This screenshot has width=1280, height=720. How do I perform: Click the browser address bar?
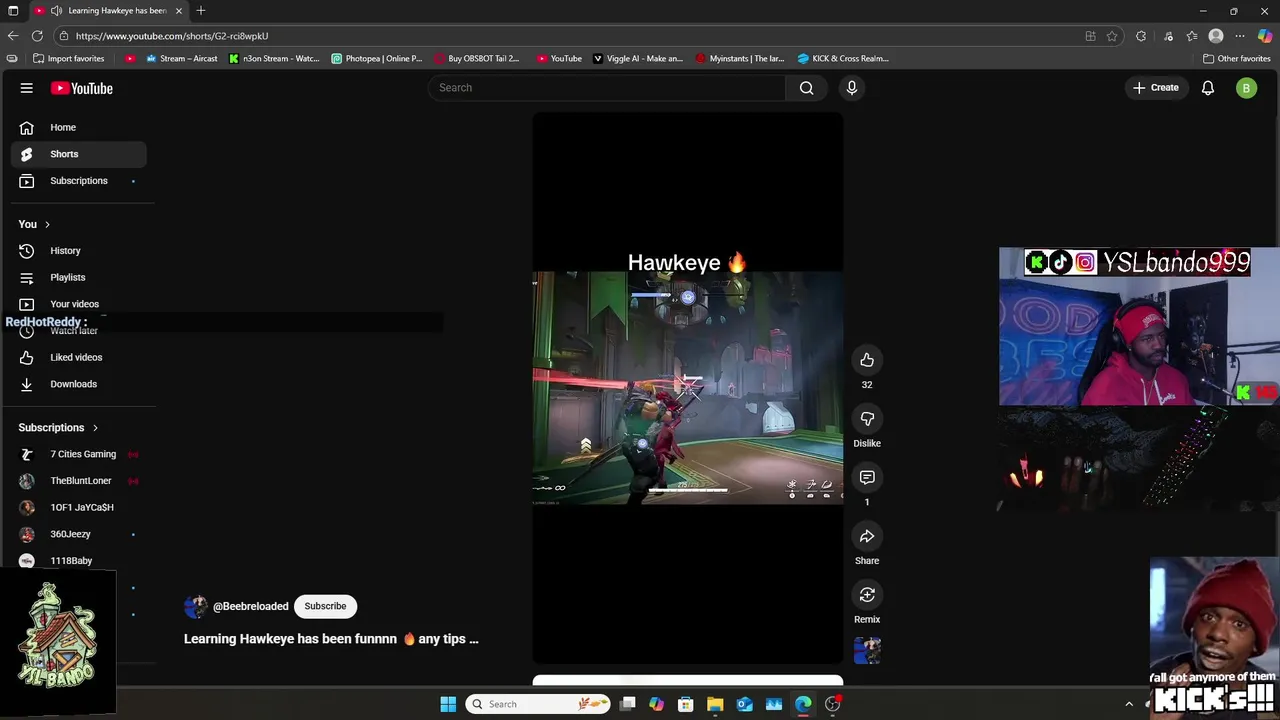coord(570,36)
